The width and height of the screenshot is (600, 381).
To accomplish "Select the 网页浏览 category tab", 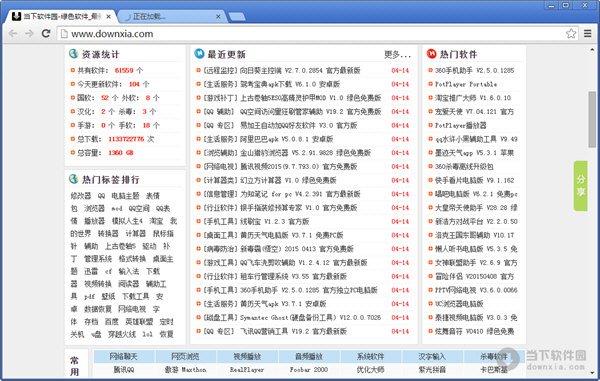I will coord(185,357).
